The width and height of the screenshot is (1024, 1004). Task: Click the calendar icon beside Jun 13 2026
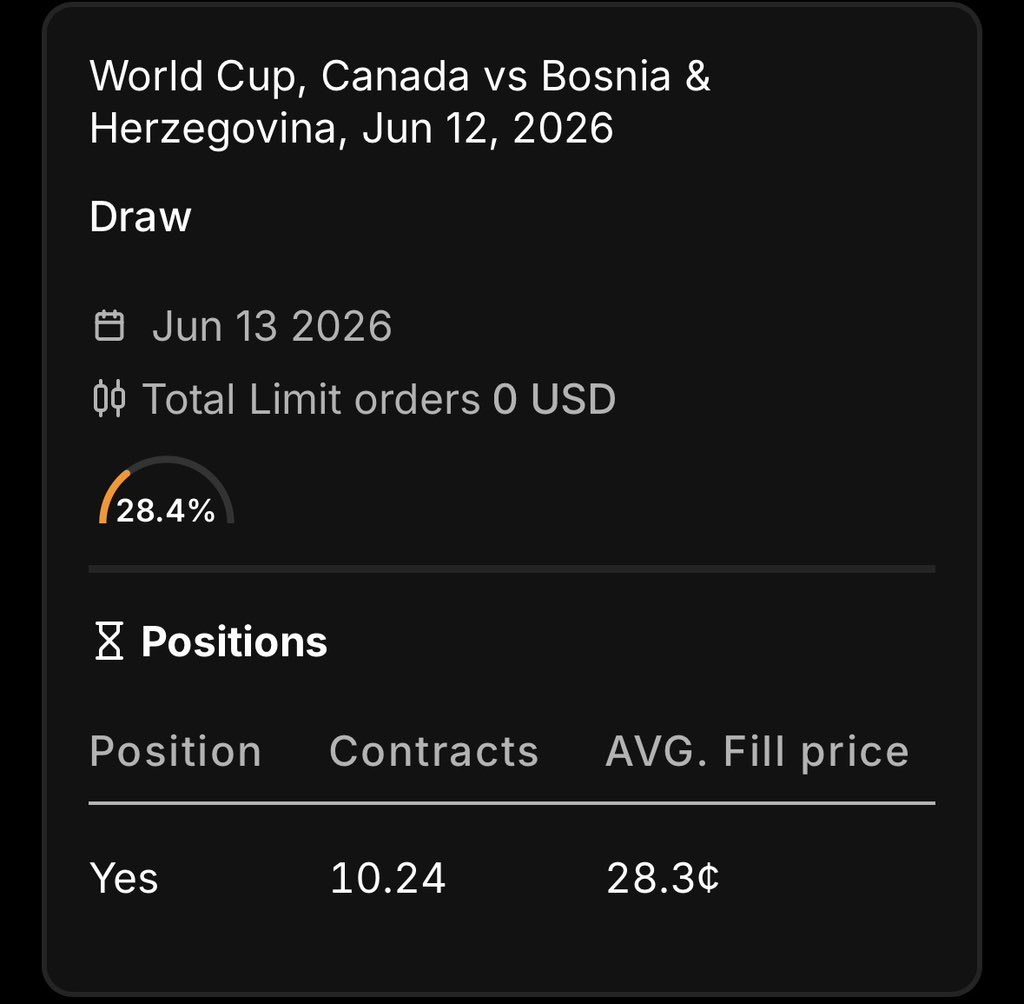(109, 325)
